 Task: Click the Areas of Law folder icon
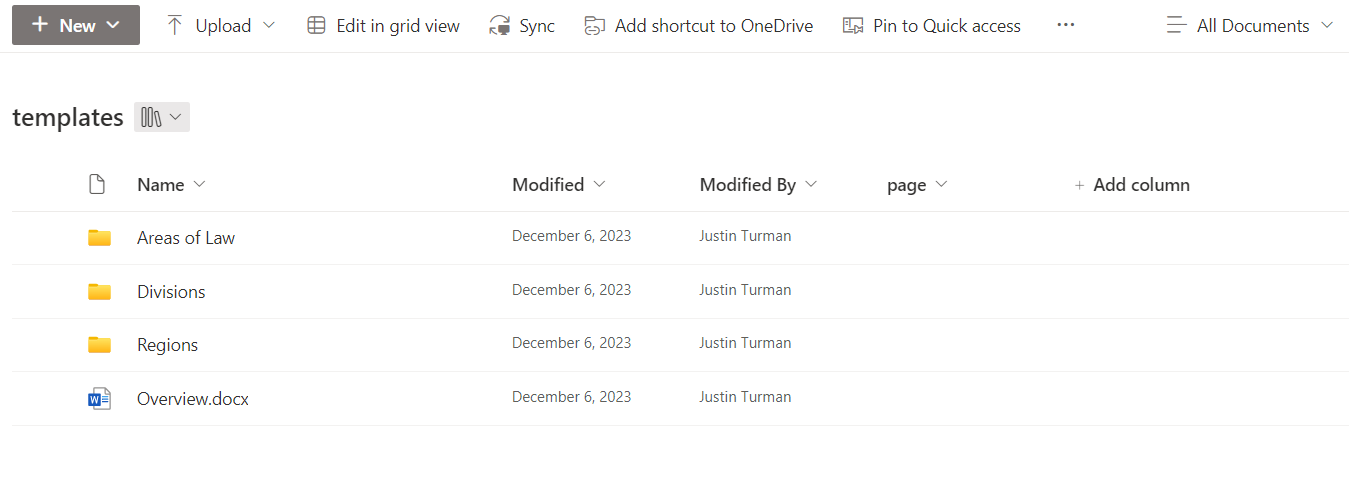pyautogui.click(x=99, y=238)
